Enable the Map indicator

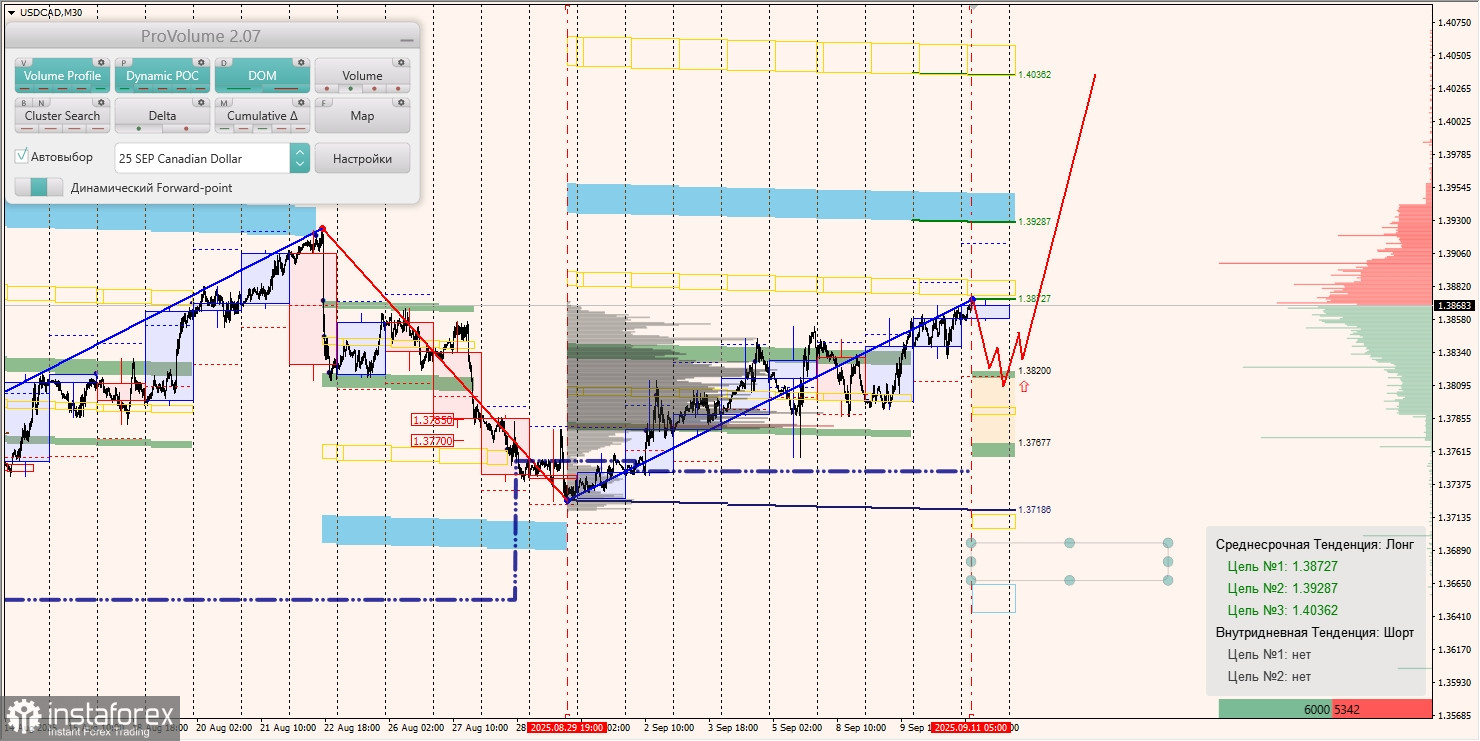coord(362,115)
